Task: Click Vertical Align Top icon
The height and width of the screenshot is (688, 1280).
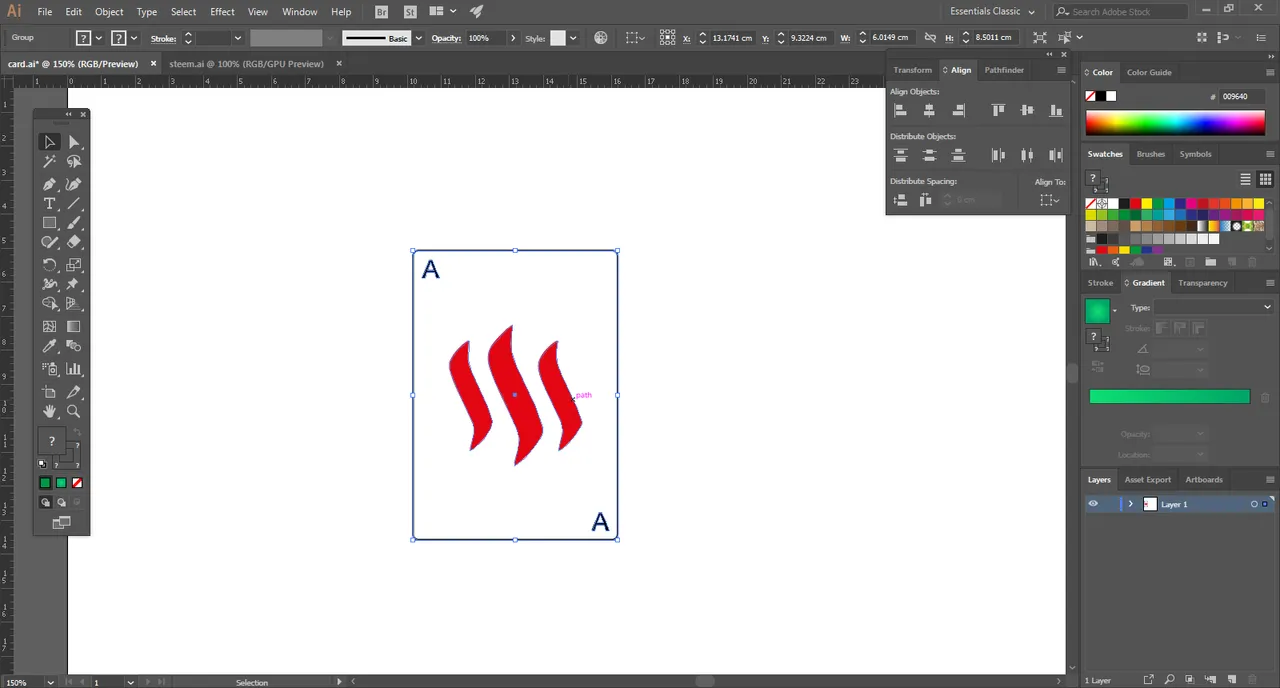Action: pos(998,111)
